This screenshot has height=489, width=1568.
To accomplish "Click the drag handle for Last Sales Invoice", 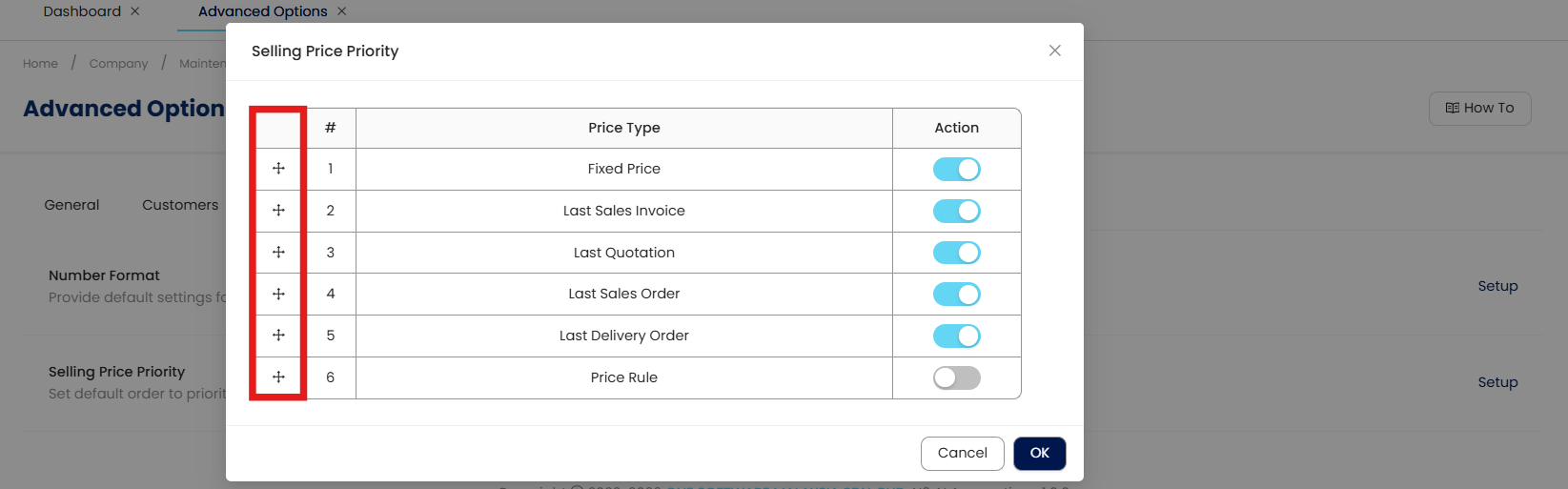I will pos(278,210).
